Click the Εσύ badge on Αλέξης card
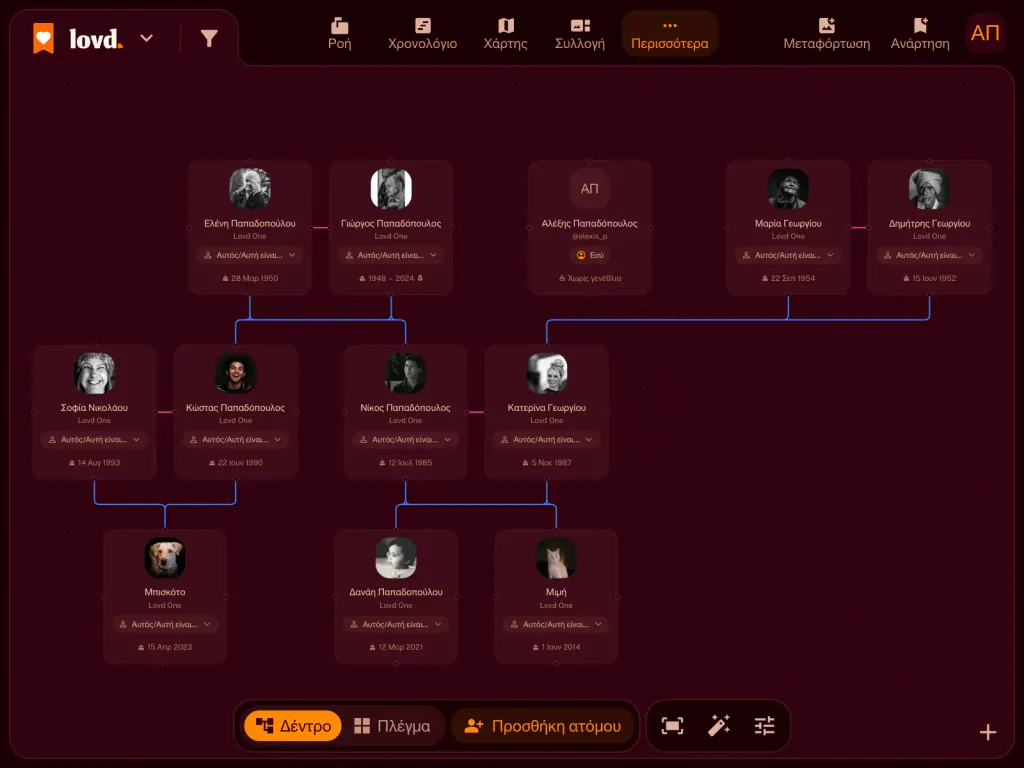The width and height of the screenshot is (1024, 768). point(590,255)
